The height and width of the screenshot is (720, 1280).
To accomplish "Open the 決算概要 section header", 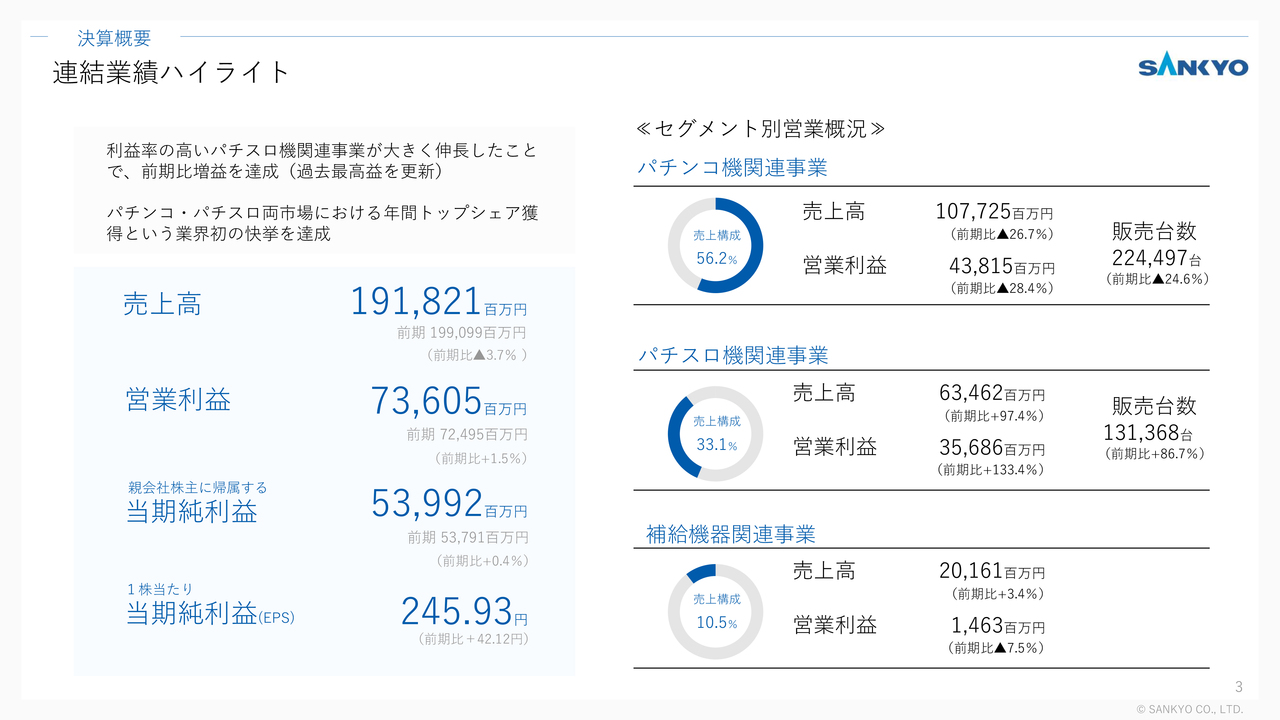I will 113,38.
